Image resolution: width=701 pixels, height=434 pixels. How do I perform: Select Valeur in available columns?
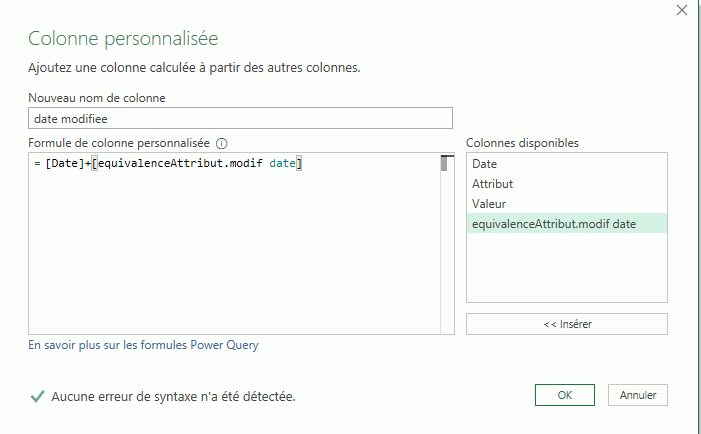point(489,204)
